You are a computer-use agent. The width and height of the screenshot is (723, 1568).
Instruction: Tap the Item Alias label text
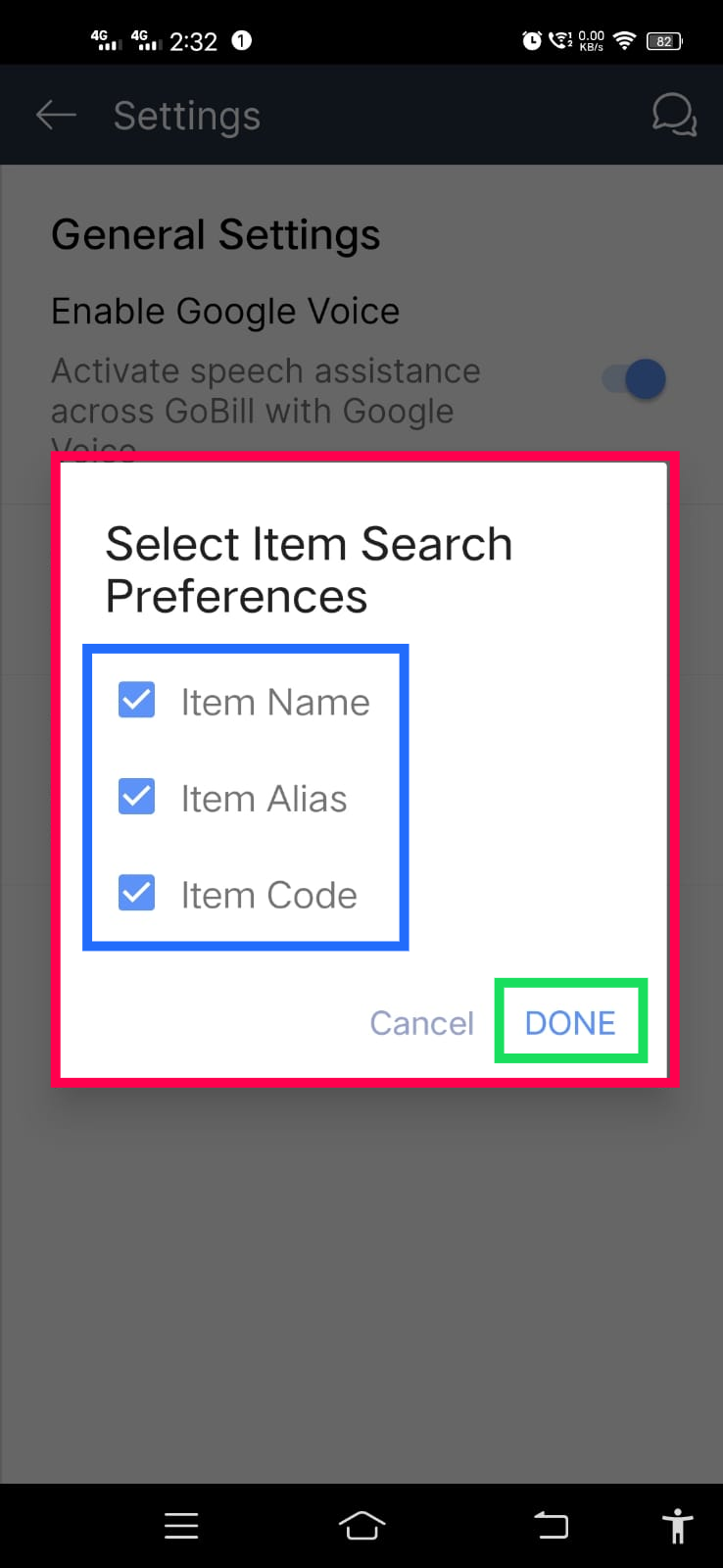point(264,799)
